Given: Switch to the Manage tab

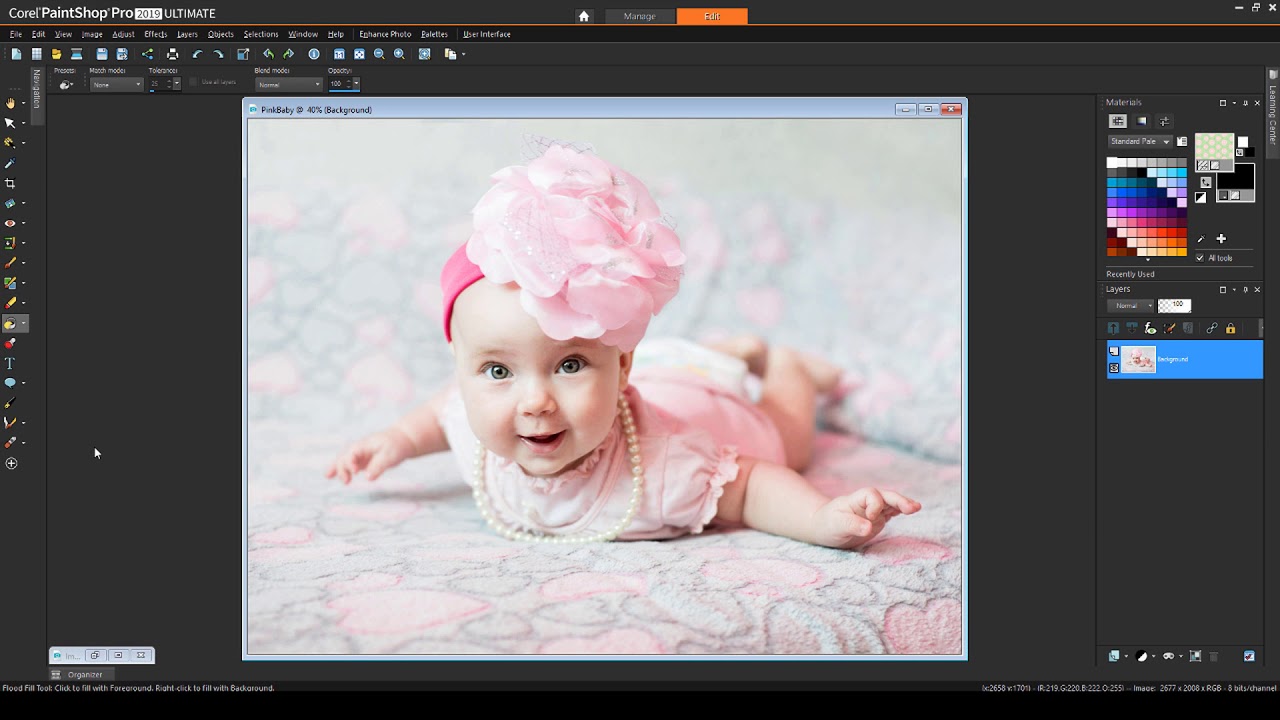Looking at the screenshot, I should pos(640,16).
